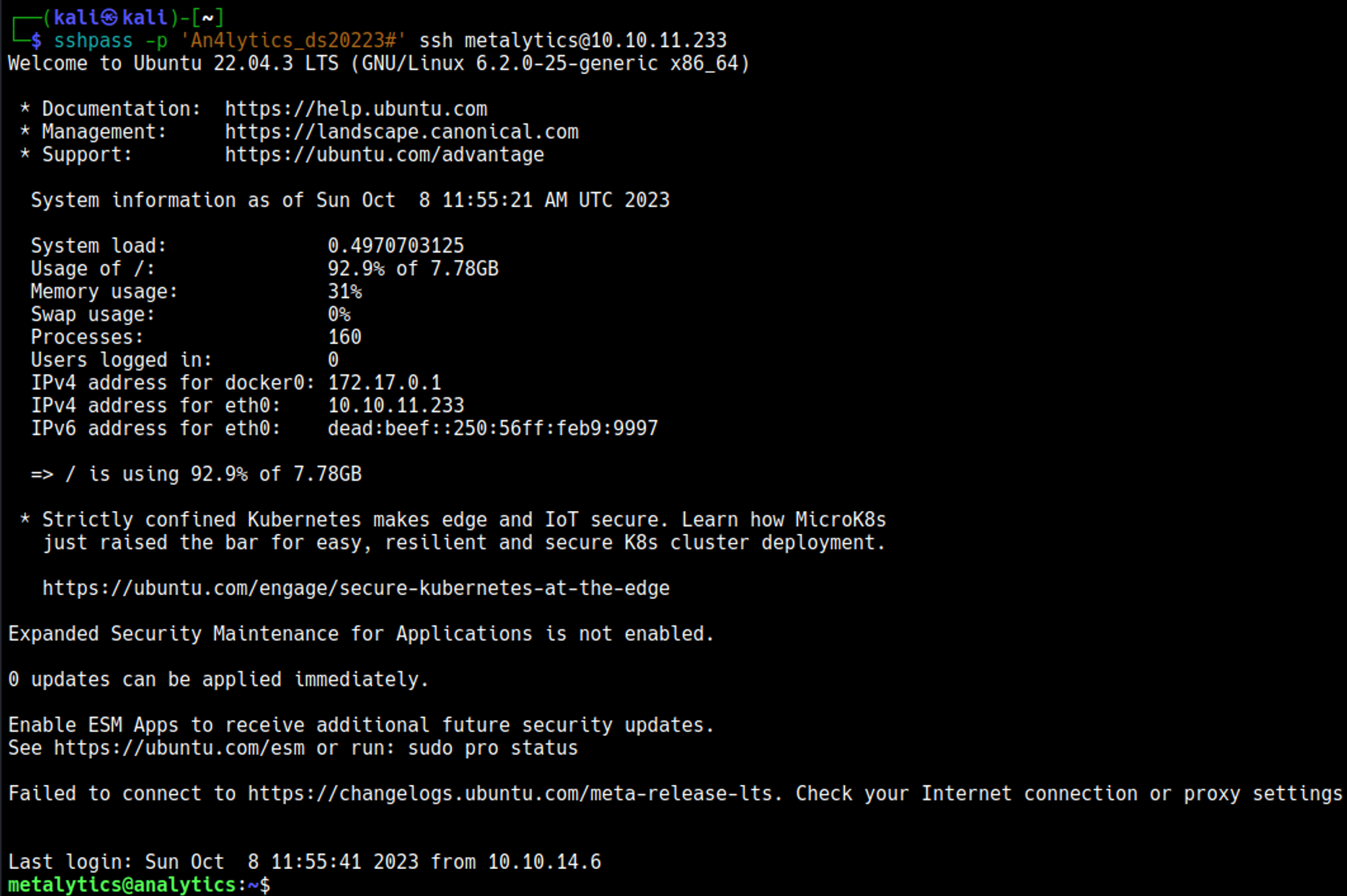Open the help.ubuntu.com documentation link
This screenshot has height=896, width=1347.
tap(356, 109)
